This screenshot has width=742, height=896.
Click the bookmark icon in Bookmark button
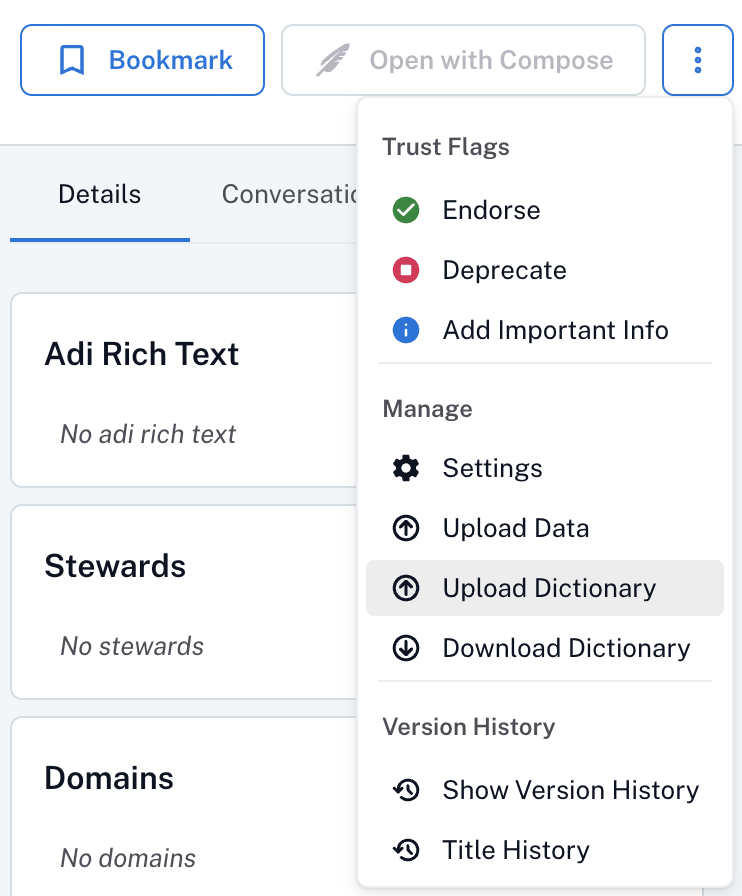click(72, 61)
